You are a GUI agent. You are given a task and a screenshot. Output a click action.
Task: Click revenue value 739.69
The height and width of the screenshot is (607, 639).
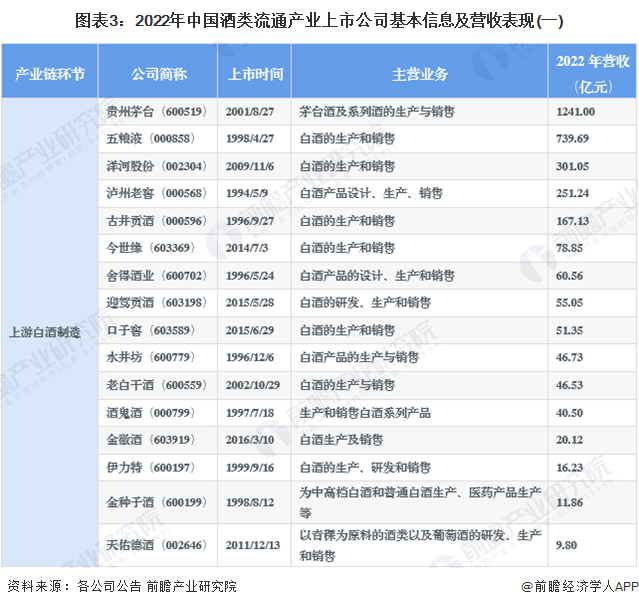[x=572, y=139]
